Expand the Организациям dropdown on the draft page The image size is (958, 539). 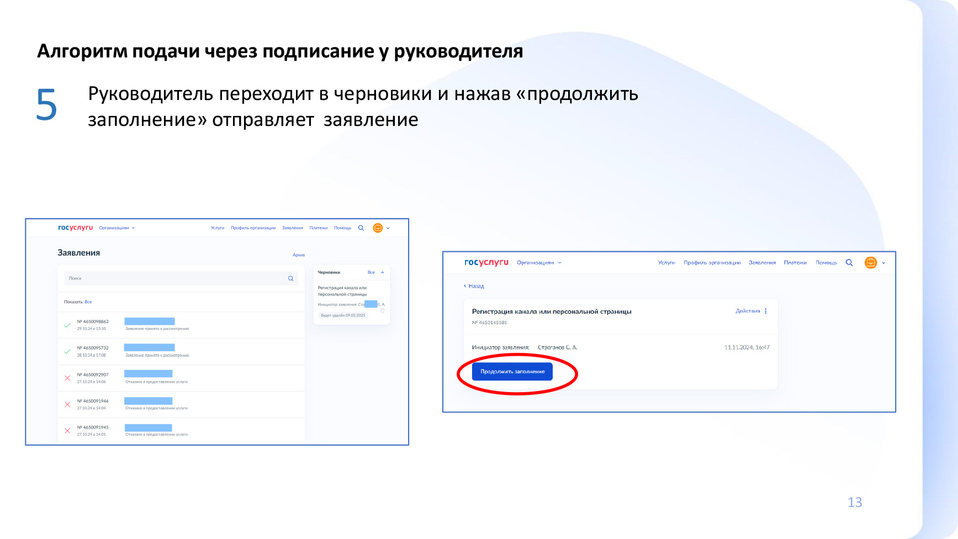coord(538,263)
